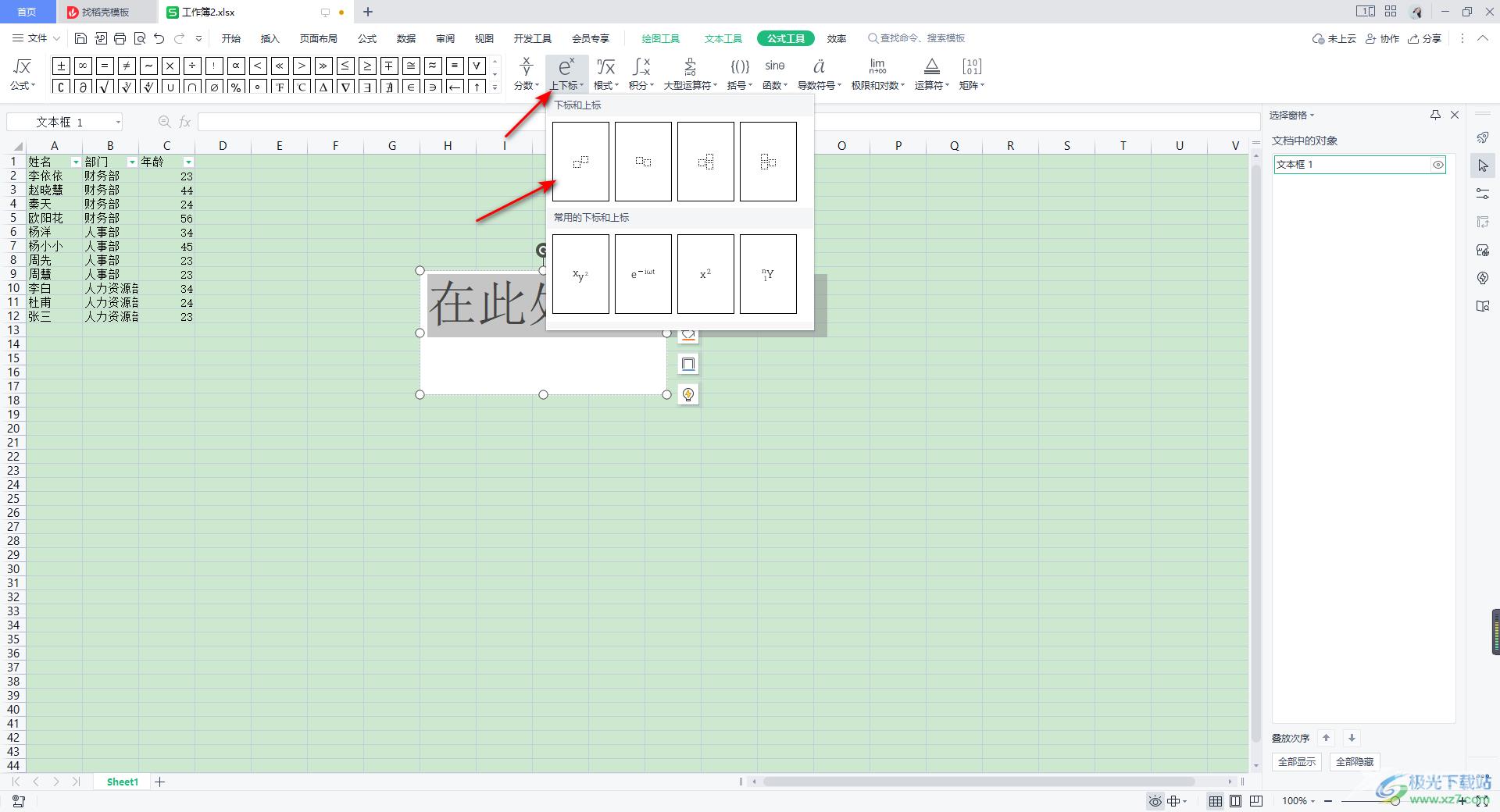Switch to the 数据 ribbon tab
Viewport: 1500px width, 812px height.
tap(406, 38)
